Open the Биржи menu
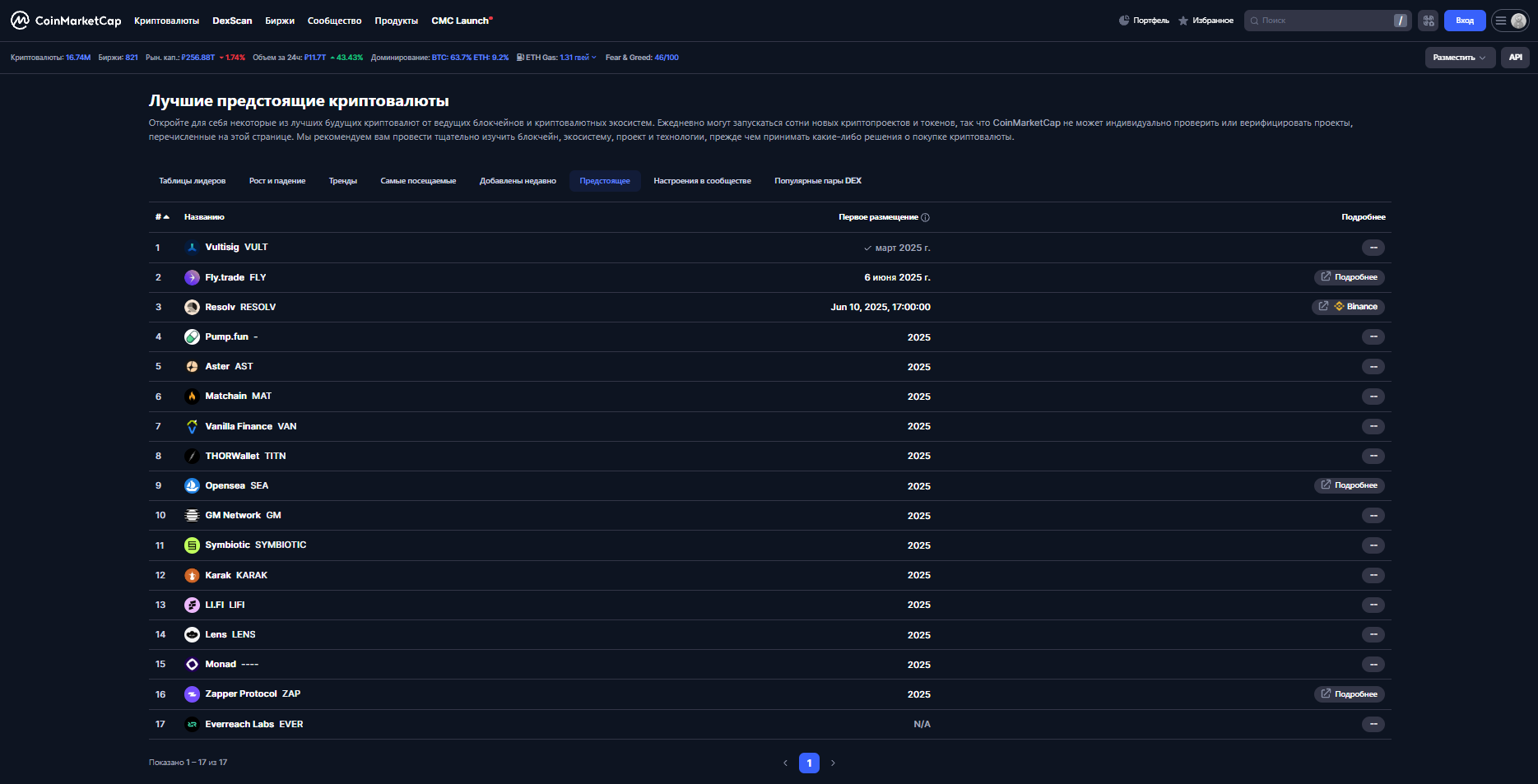1538x784 pixels. pos(280,21)
